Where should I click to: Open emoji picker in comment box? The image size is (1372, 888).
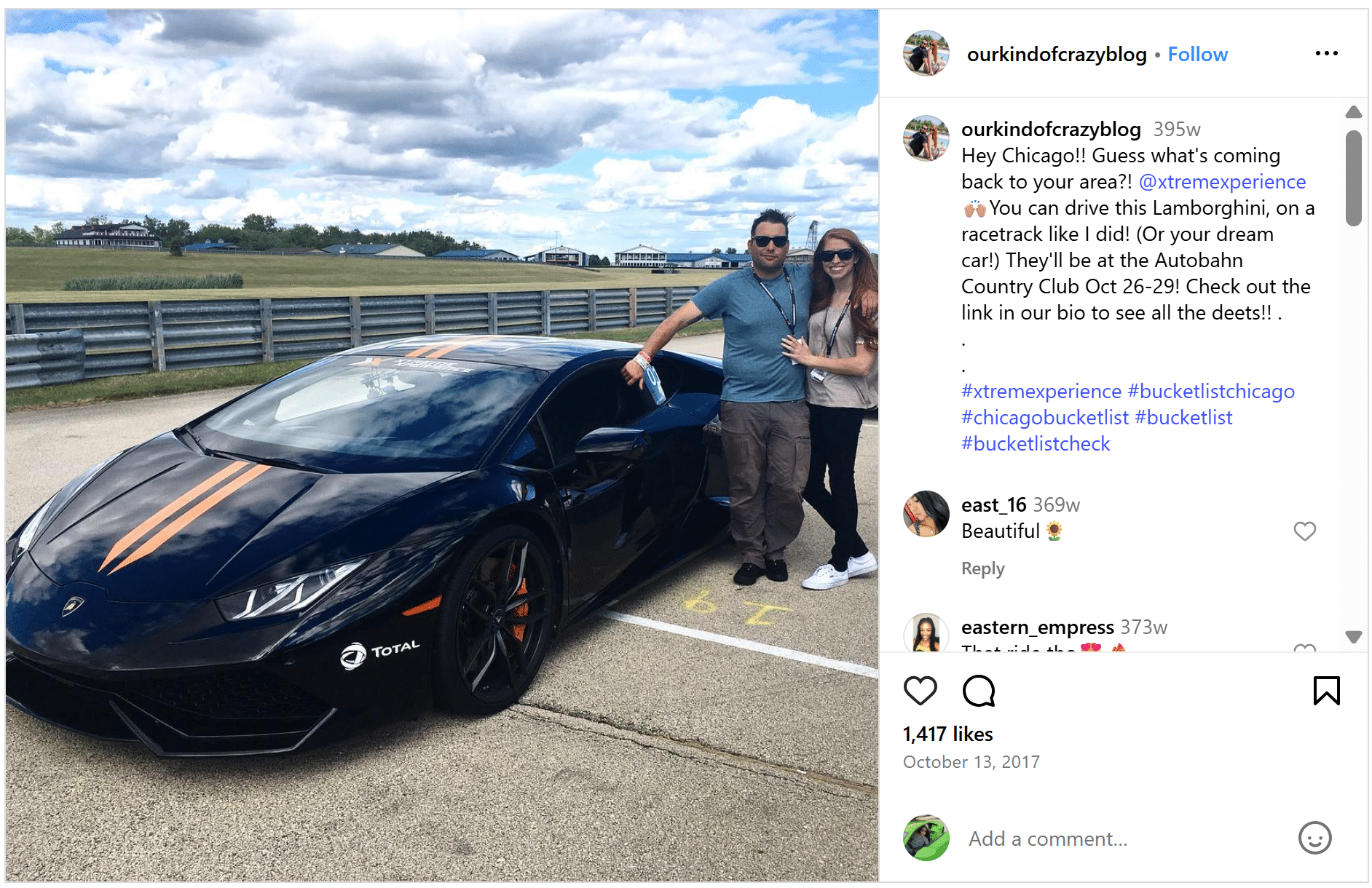click(1314, 838)
